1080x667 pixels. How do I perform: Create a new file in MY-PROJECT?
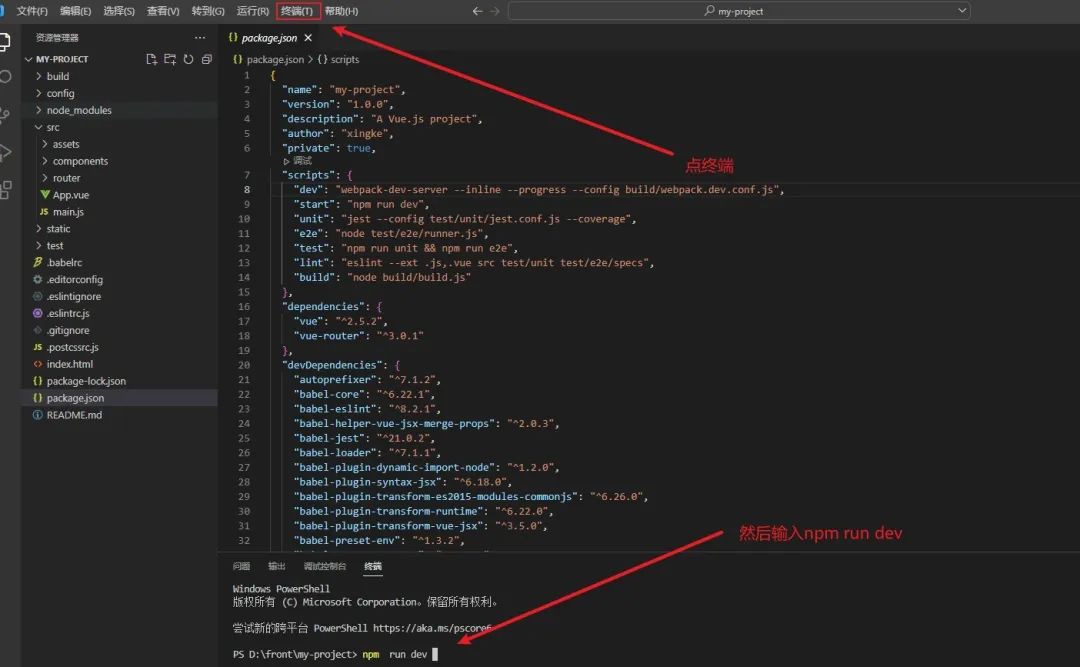[152, 59]
